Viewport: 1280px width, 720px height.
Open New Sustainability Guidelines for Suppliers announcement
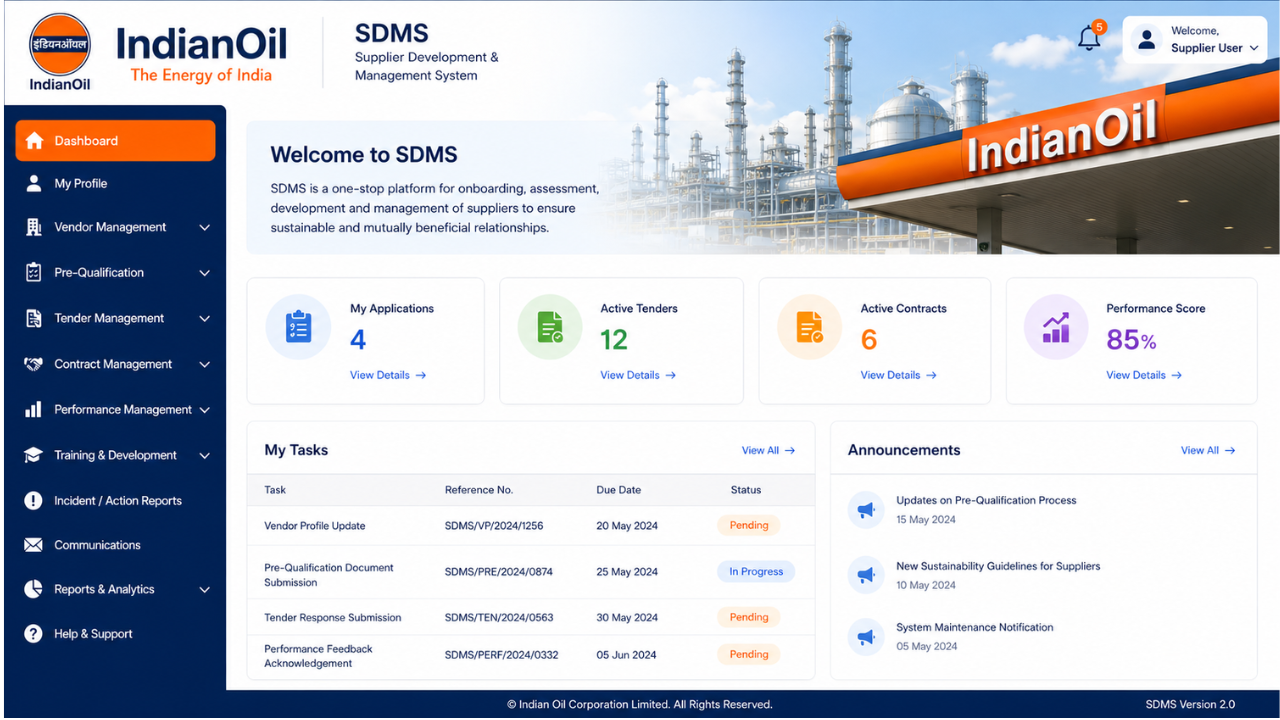pyautogui.click(x=998, y=566)
